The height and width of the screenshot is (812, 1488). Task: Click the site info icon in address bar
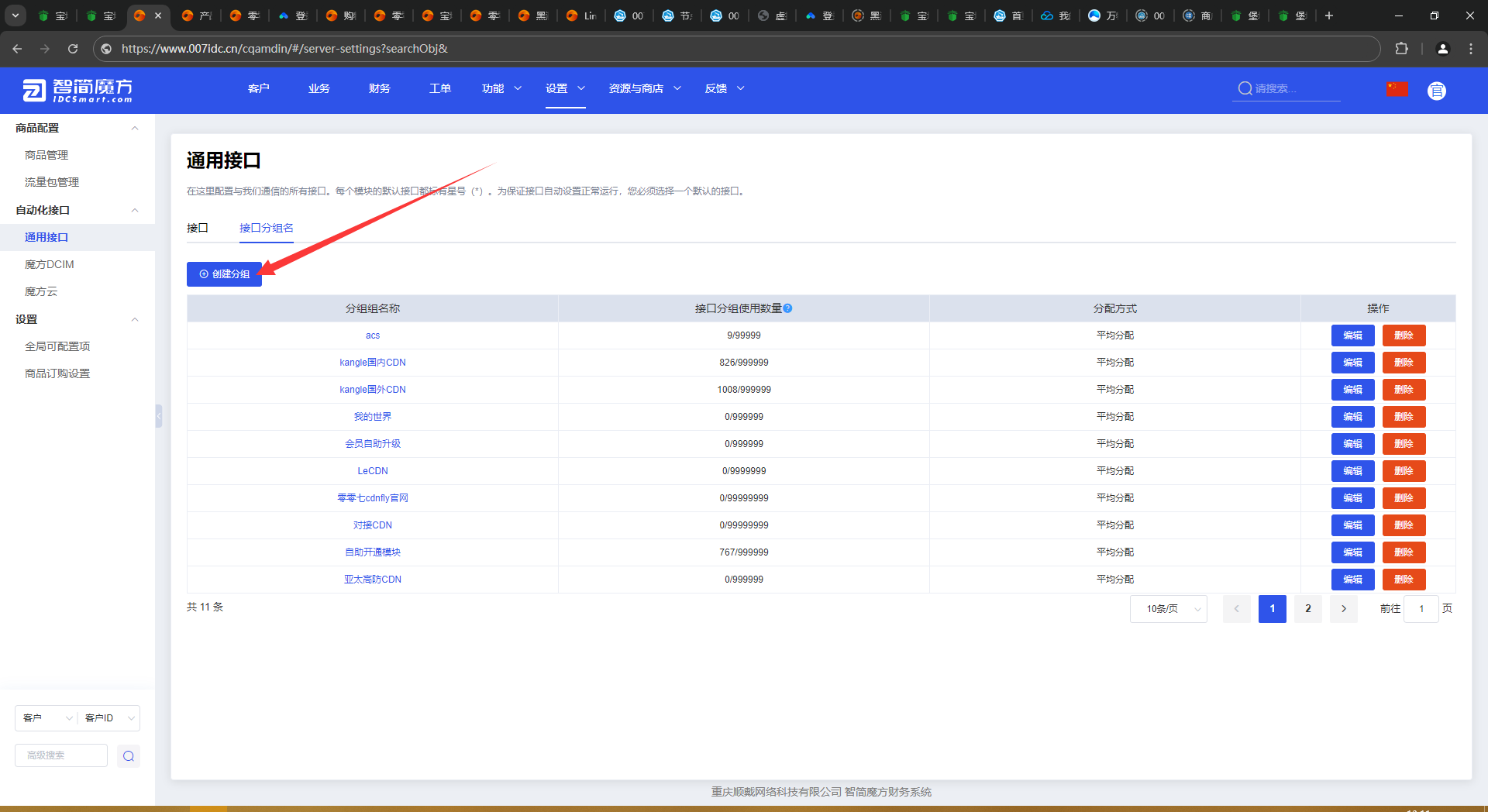pos(106,48)
